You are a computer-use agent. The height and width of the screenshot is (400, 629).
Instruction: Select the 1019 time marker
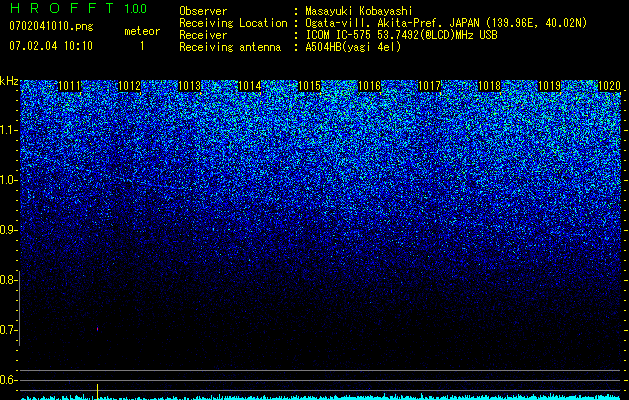point(550,86)
